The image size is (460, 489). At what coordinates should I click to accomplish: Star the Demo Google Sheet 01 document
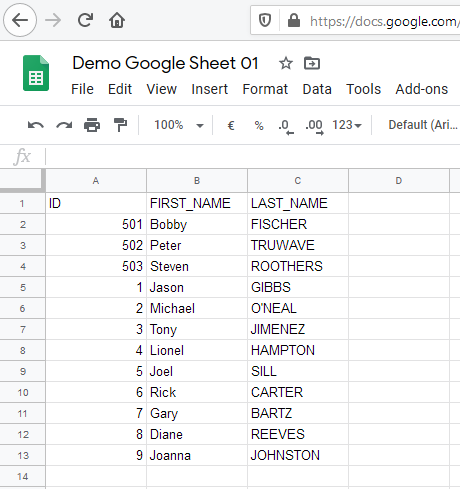(286, 63)
